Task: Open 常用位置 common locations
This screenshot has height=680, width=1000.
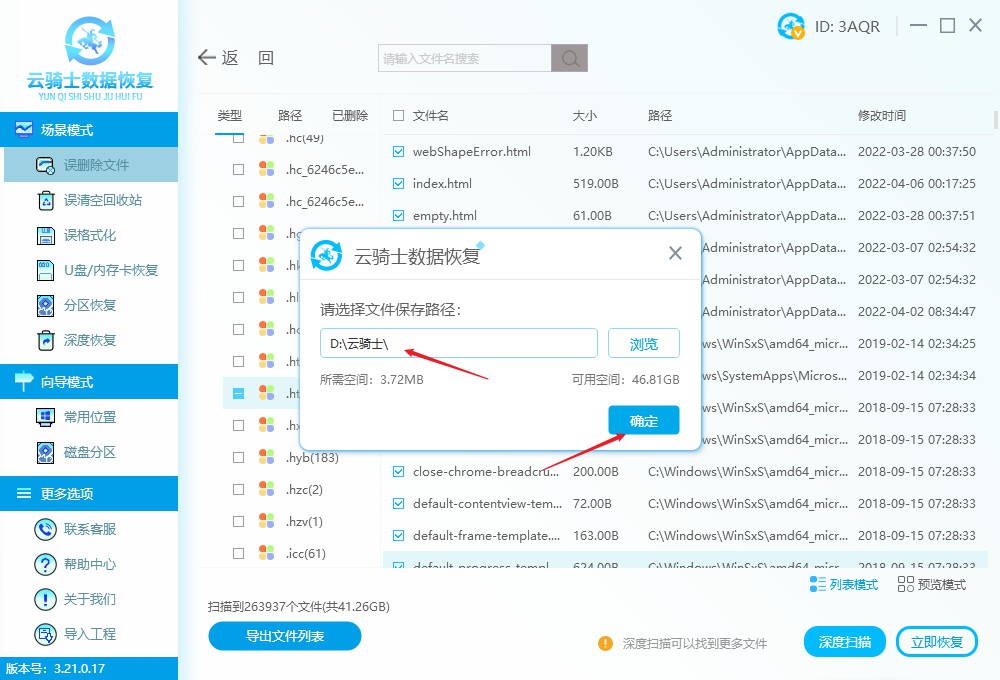Action: (x=77, y=417)
